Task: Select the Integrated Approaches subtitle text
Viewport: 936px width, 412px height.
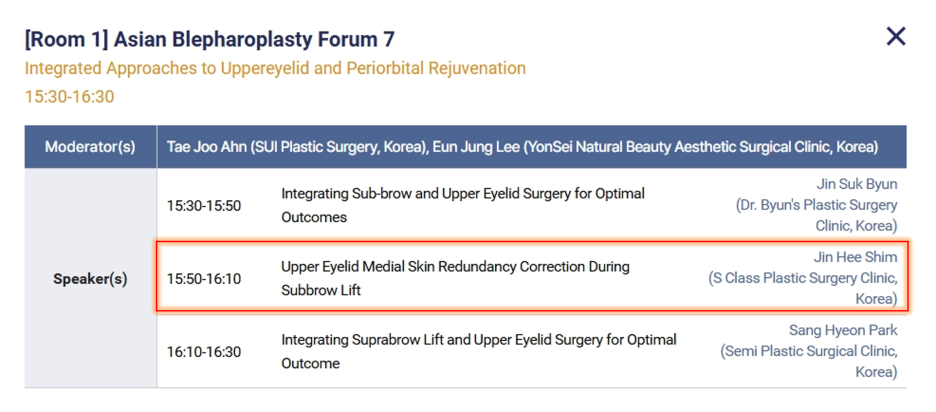Action: coord(275,68)
